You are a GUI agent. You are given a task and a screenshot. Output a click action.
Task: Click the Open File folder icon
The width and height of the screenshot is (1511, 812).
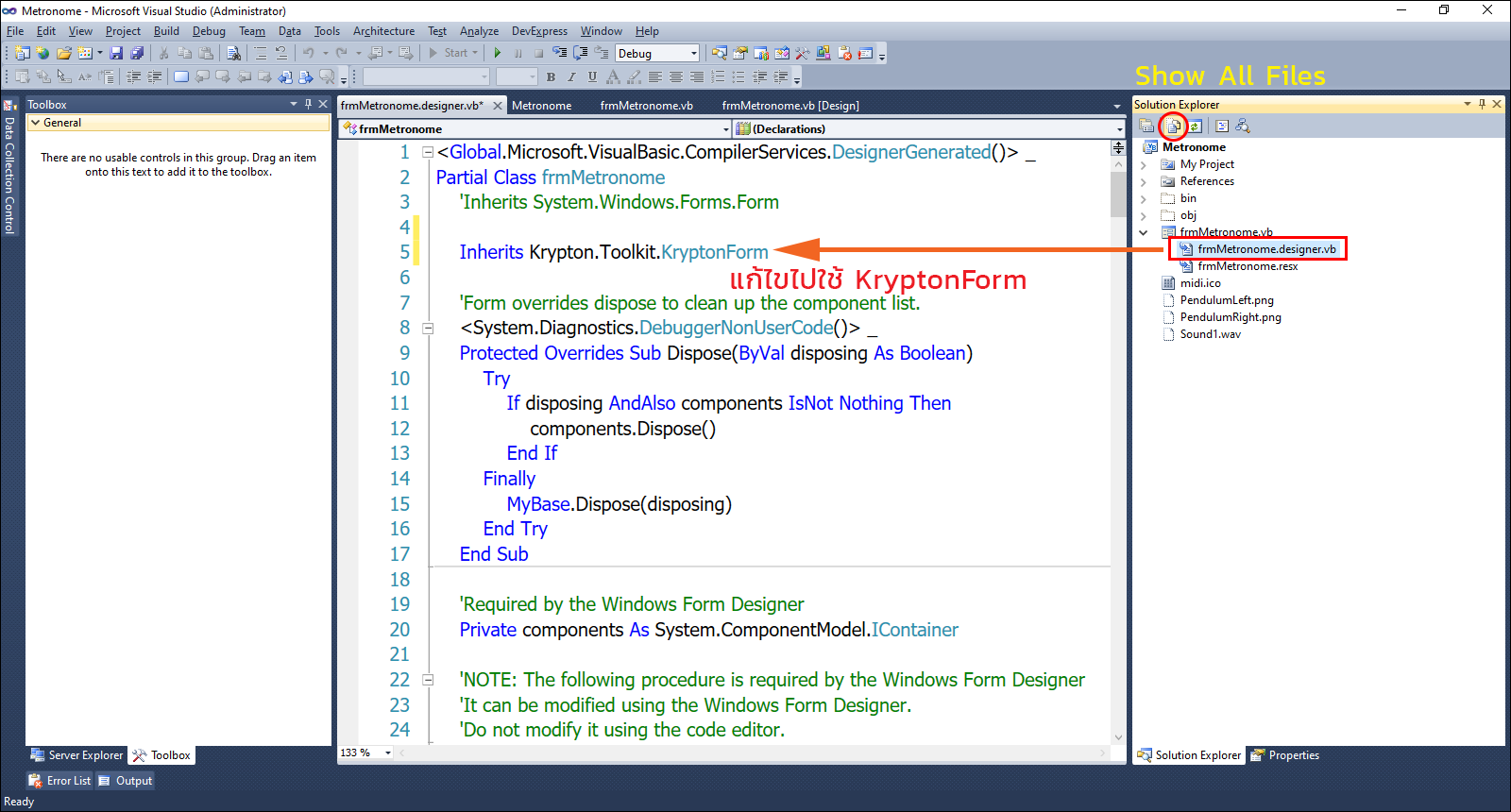coord(63,53)
